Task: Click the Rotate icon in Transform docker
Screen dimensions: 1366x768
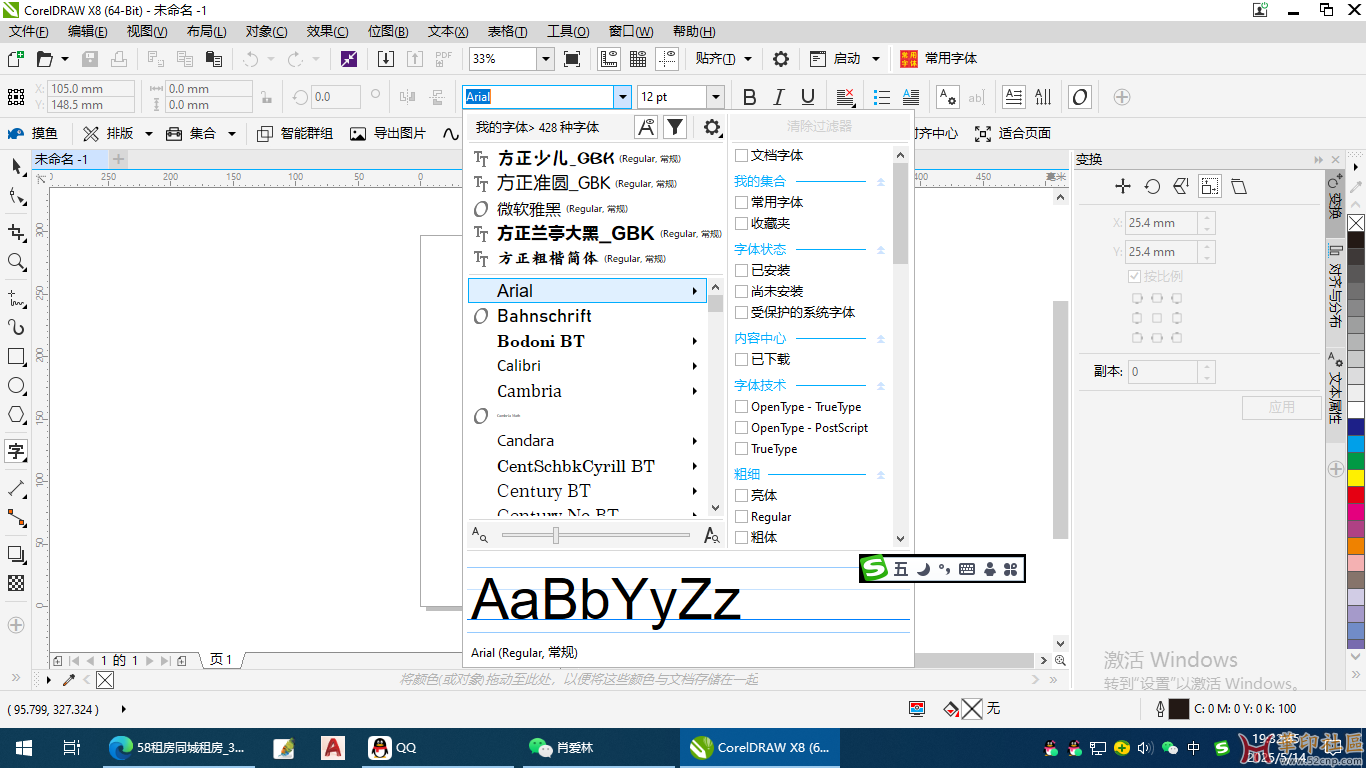Action: 1152,186
